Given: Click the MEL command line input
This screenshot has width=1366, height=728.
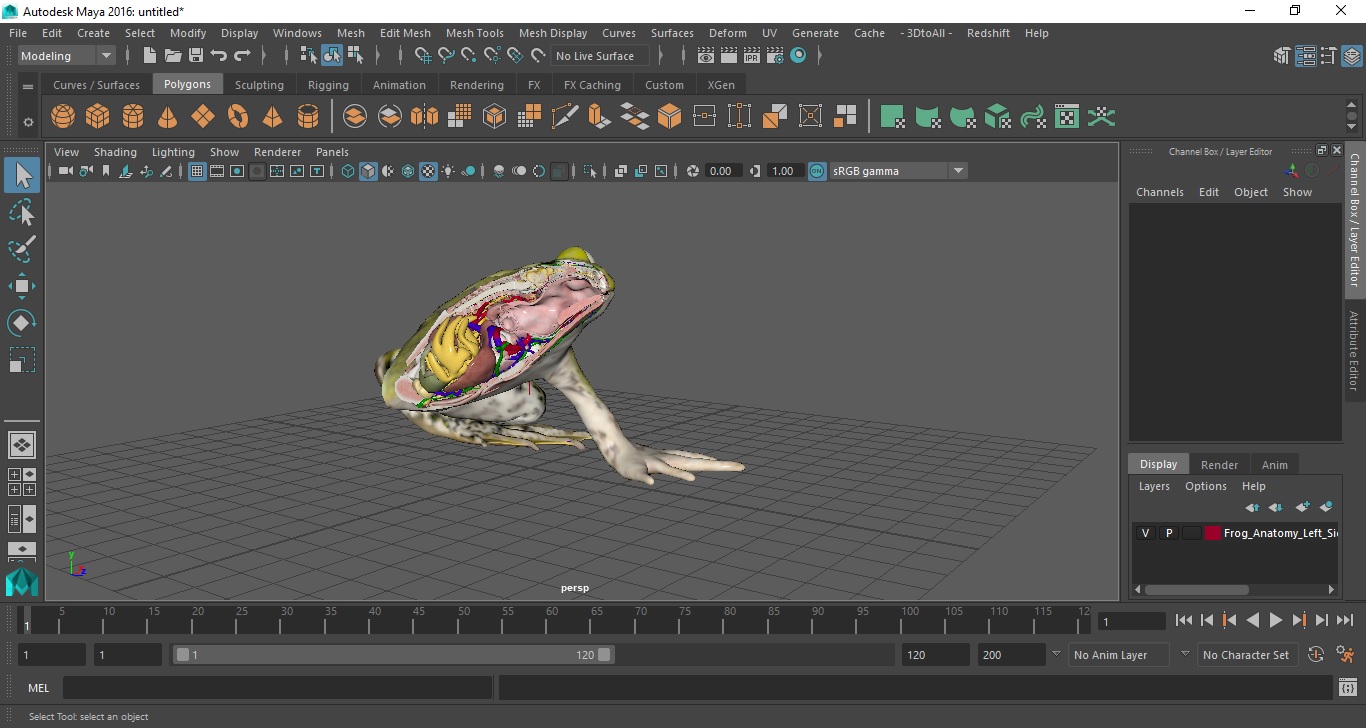Looking at the screenshot, I should tap(278, 687).
